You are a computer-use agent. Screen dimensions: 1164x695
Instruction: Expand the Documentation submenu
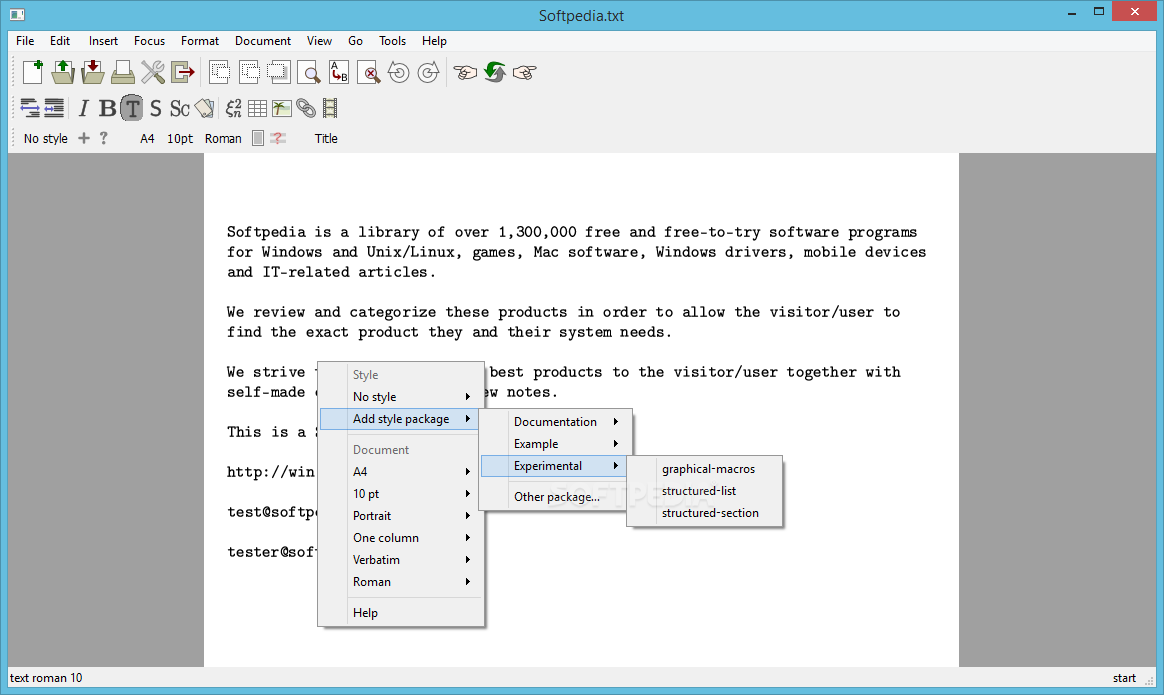[x=555, y=422]
